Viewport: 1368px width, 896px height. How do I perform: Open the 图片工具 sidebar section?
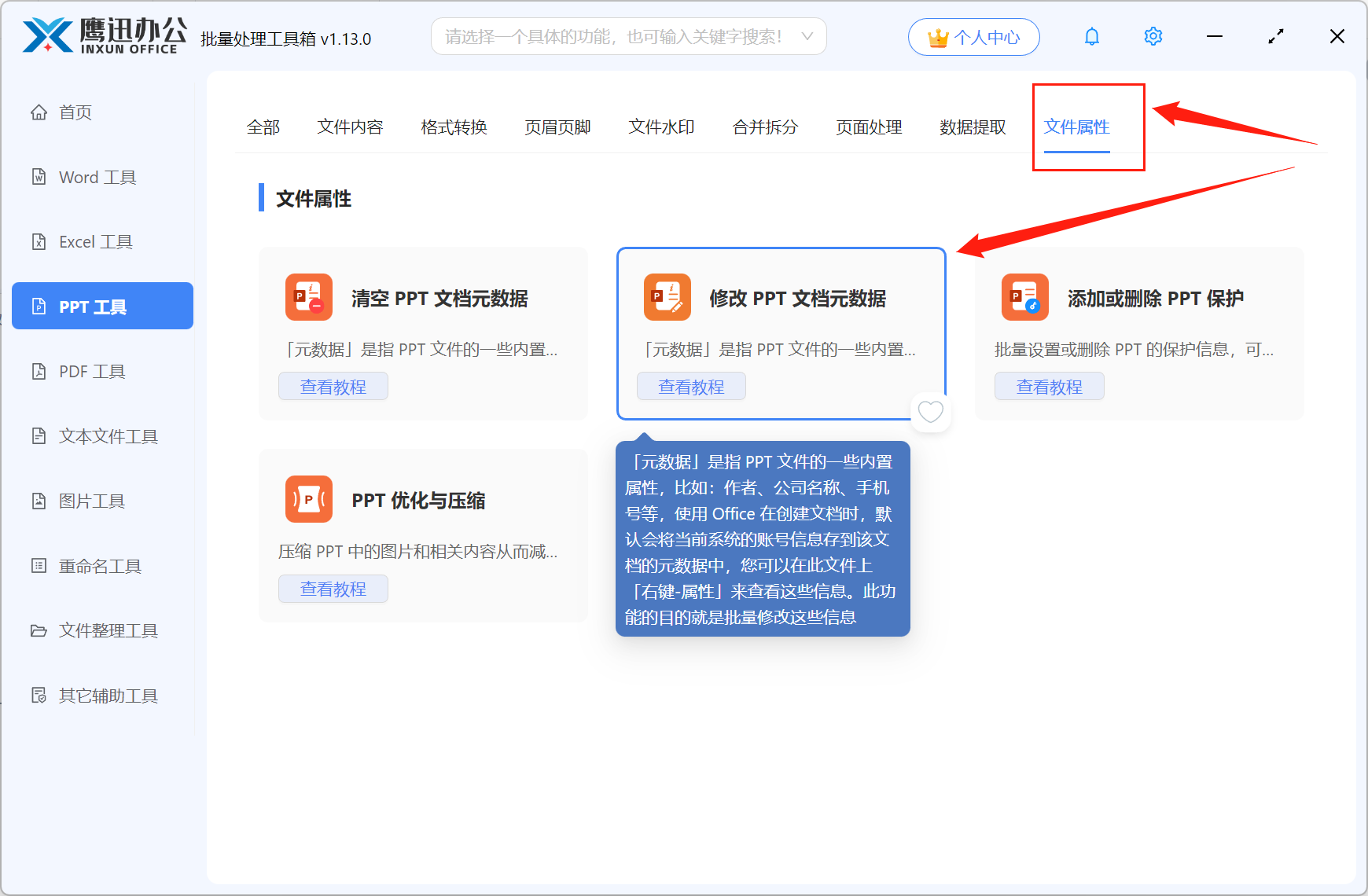pos(92,501)
